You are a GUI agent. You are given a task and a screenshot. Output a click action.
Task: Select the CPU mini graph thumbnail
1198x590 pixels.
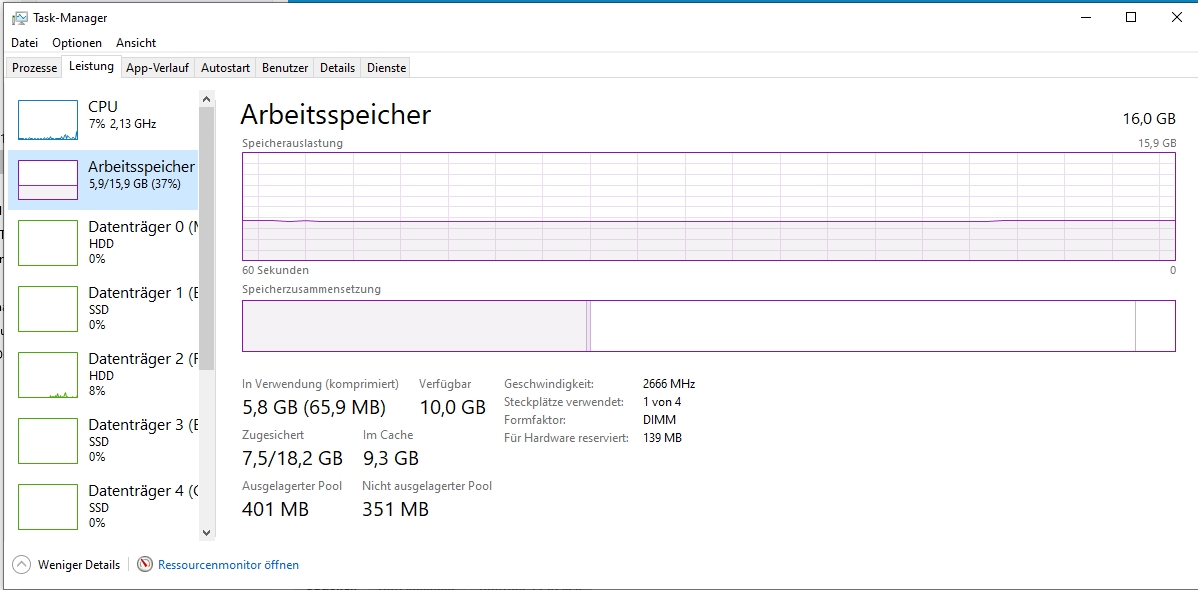click(48, 120)
